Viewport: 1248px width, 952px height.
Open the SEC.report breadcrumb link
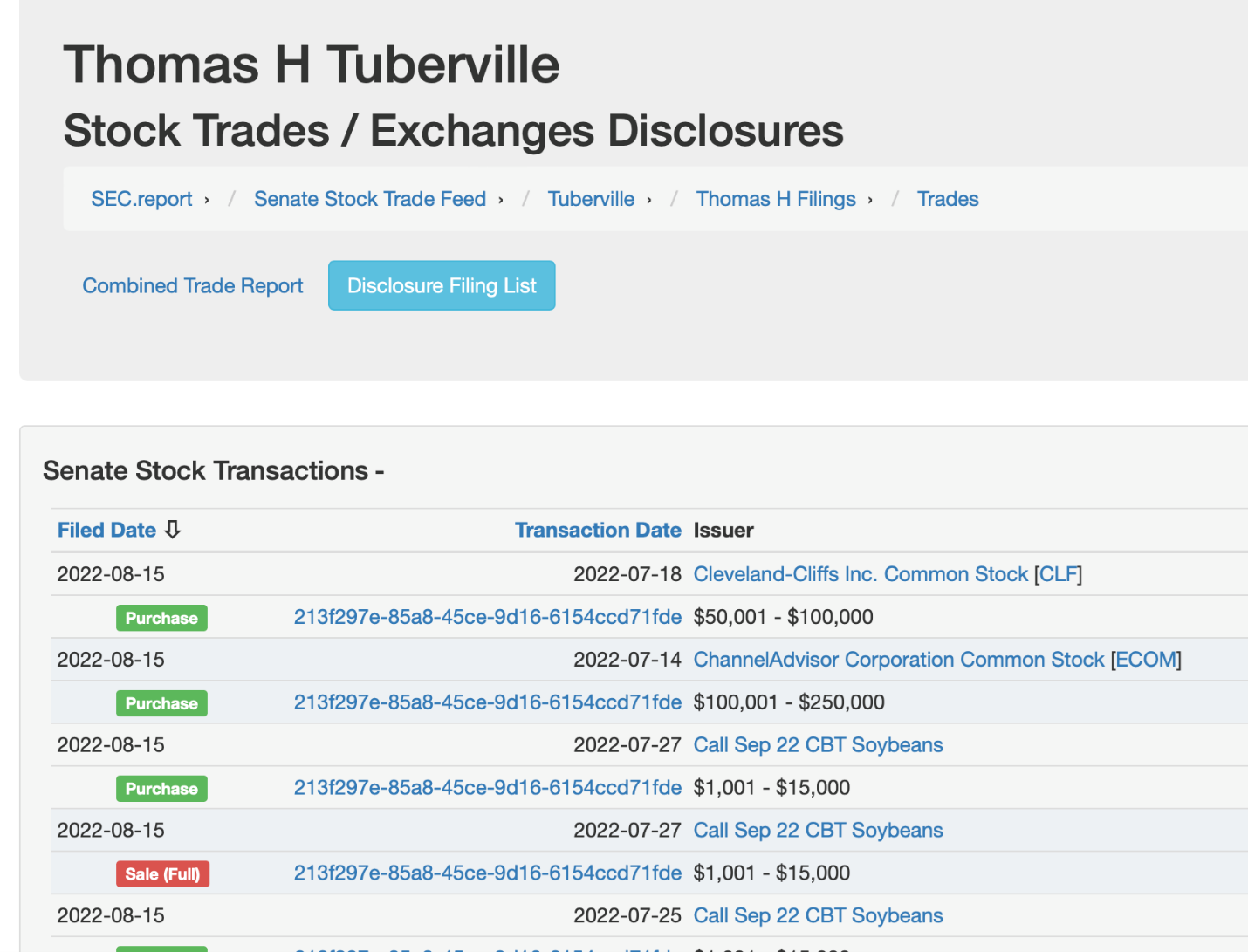click(141, 199)
